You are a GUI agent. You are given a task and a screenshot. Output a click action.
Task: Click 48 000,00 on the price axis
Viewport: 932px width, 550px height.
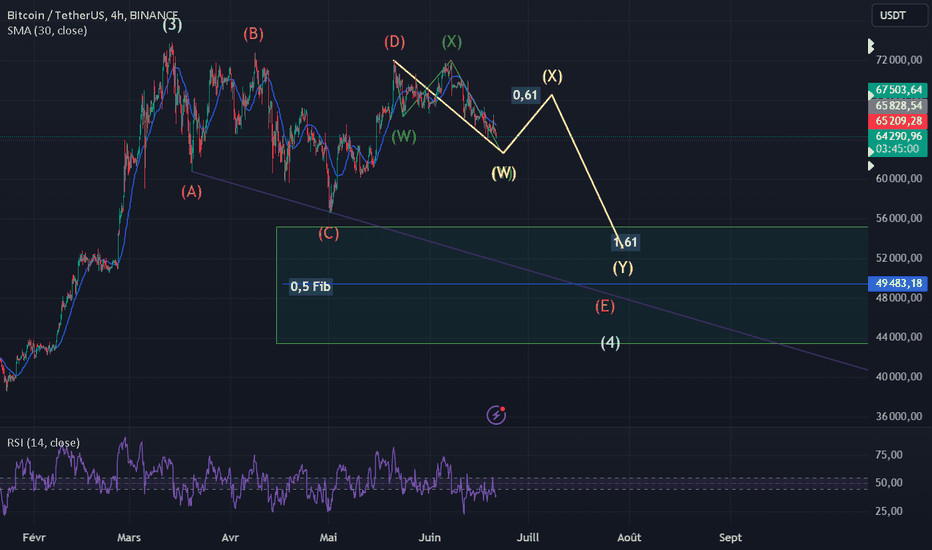899,297
